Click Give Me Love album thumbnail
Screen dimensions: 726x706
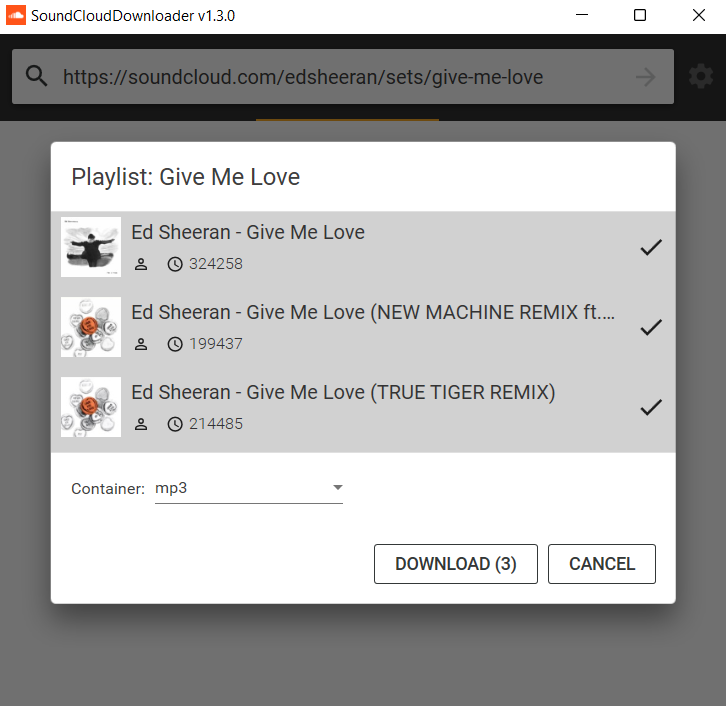click(91, 247)
